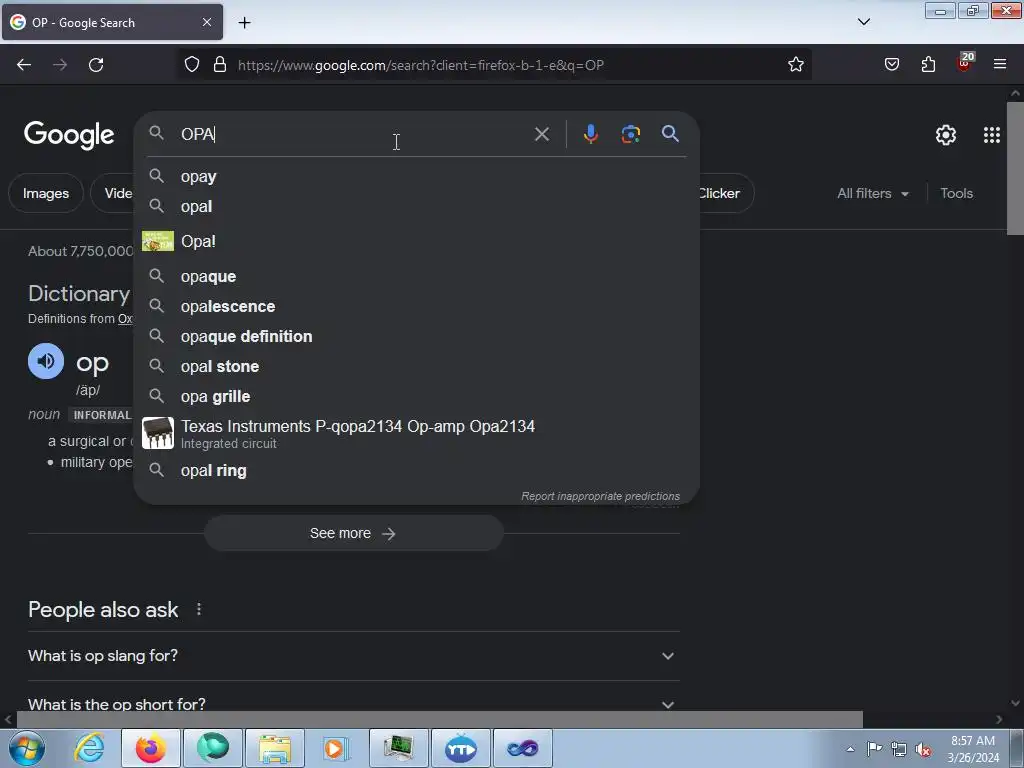1024x768 pixels.
Task: Open the Firefox extensions puzzle icon
Action: (x=928, y=65)
